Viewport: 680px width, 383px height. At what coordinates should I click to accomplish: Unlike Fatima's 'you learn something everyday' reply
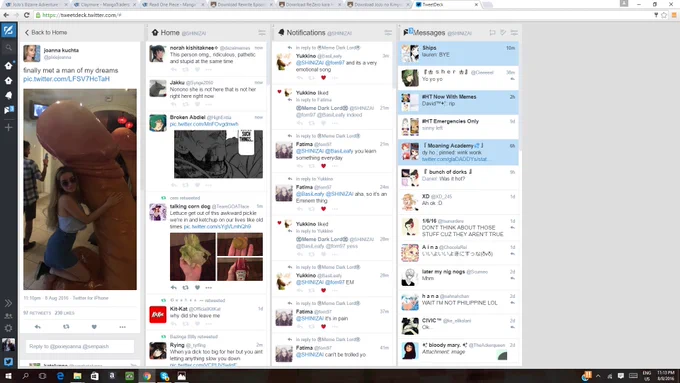coord(323,166)
